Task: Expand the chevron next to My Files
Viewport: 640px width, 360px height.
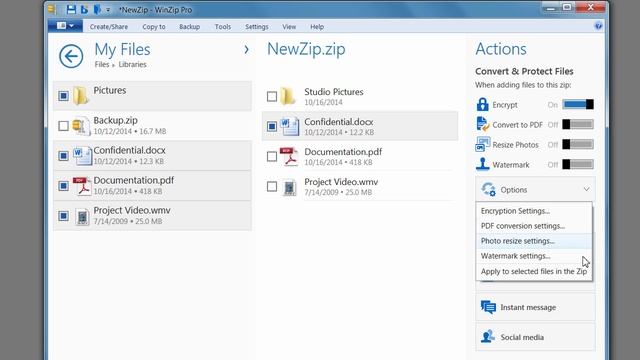Action: click(246, 49)
